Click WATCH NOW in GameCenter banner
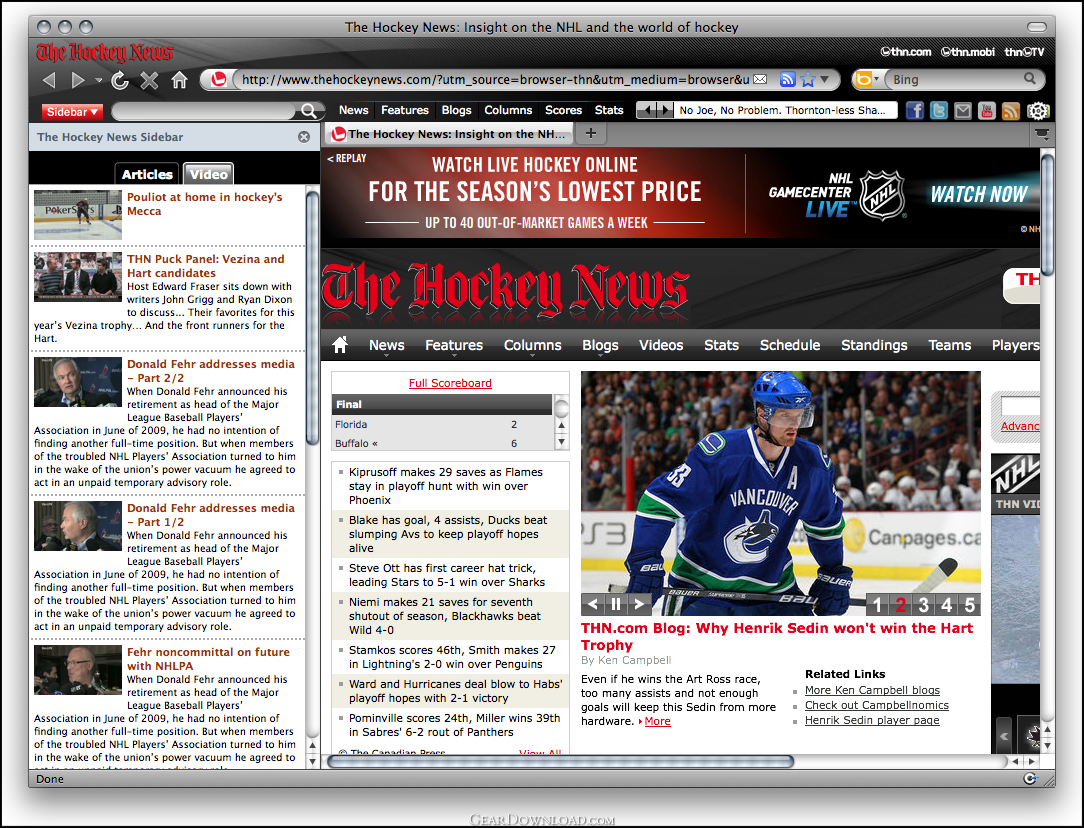This screenshot has height=828, width=1084. click(979, 194)
